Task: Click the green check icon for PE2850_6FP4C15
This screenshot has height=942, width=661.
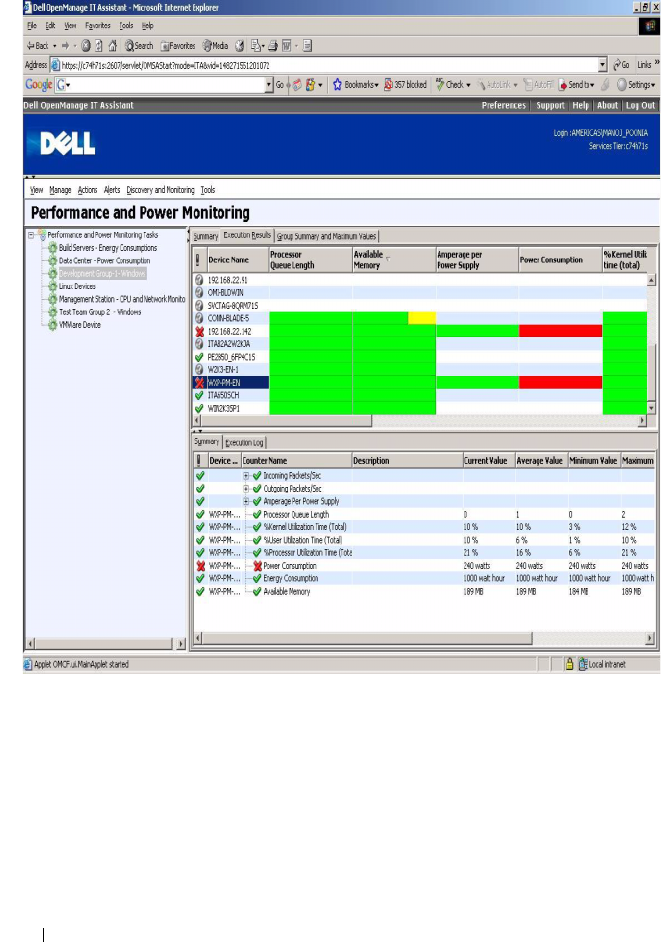Action: 200,357
